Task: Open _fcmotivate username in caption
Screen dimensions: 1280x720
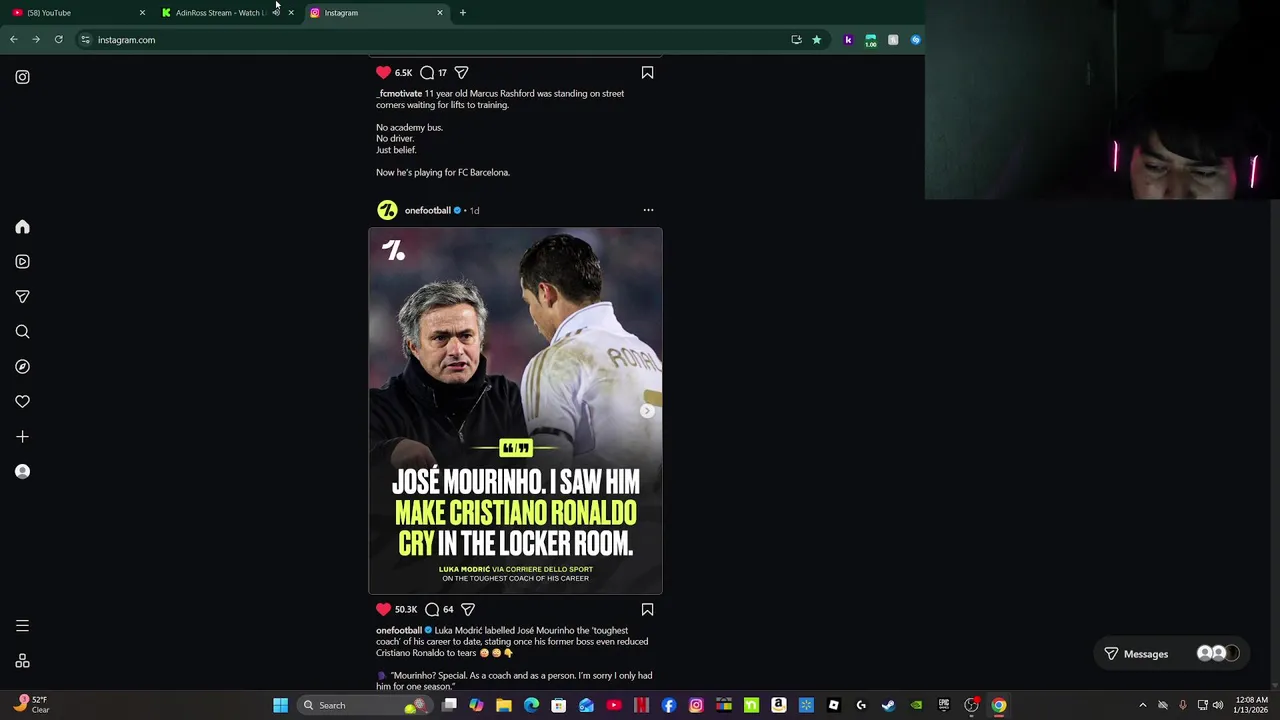Action: pos(399,93)
